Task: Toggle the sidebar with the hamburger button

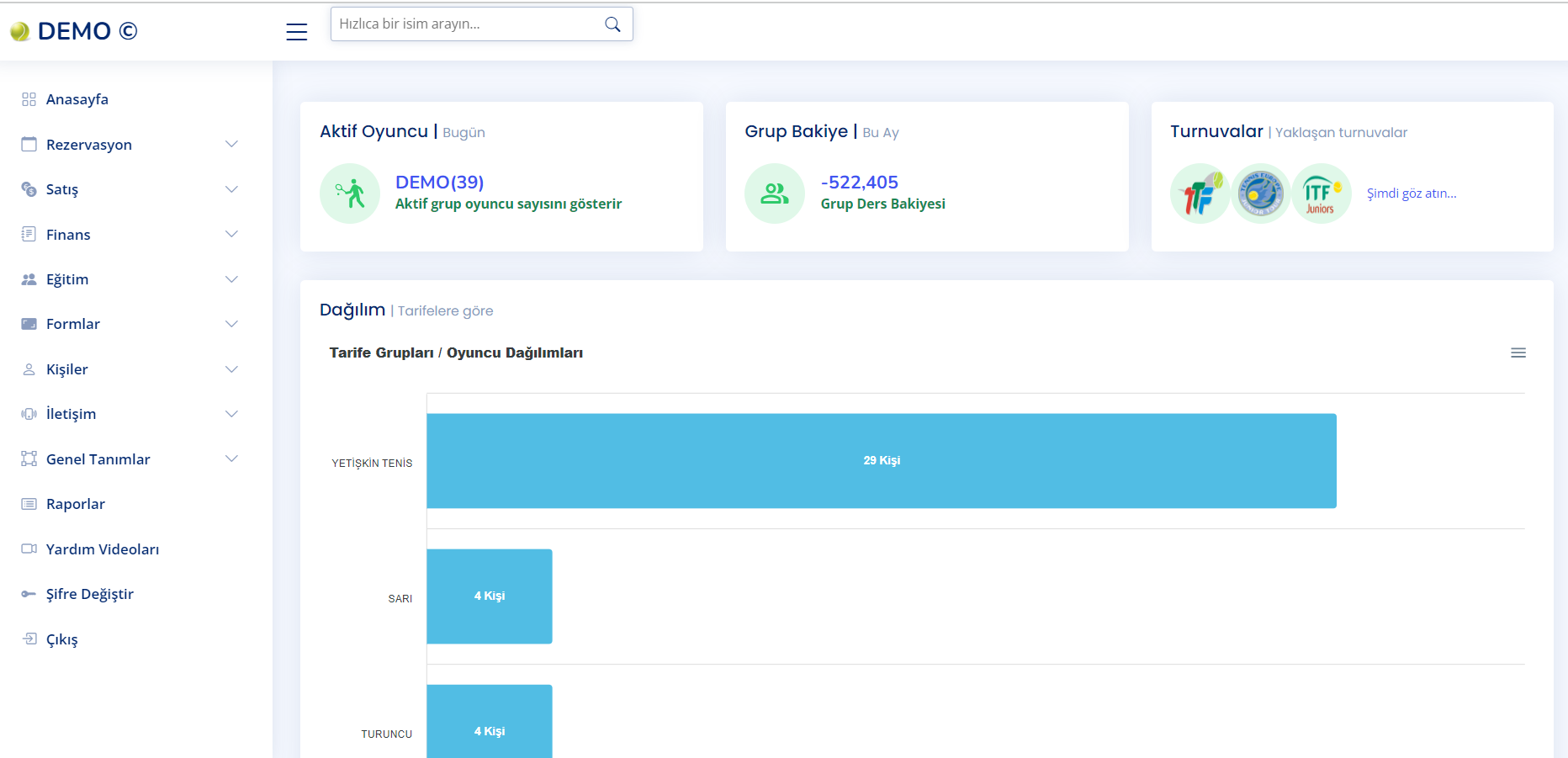Action: (x=296, y=31)
